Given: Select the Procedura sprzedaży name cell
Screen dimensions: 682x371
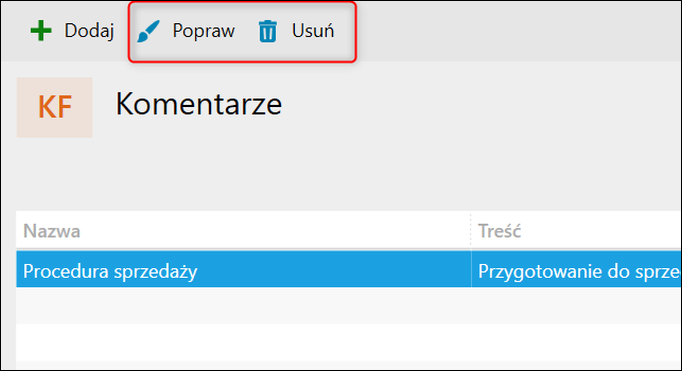Looking at the screenshot, I should 244,269.
